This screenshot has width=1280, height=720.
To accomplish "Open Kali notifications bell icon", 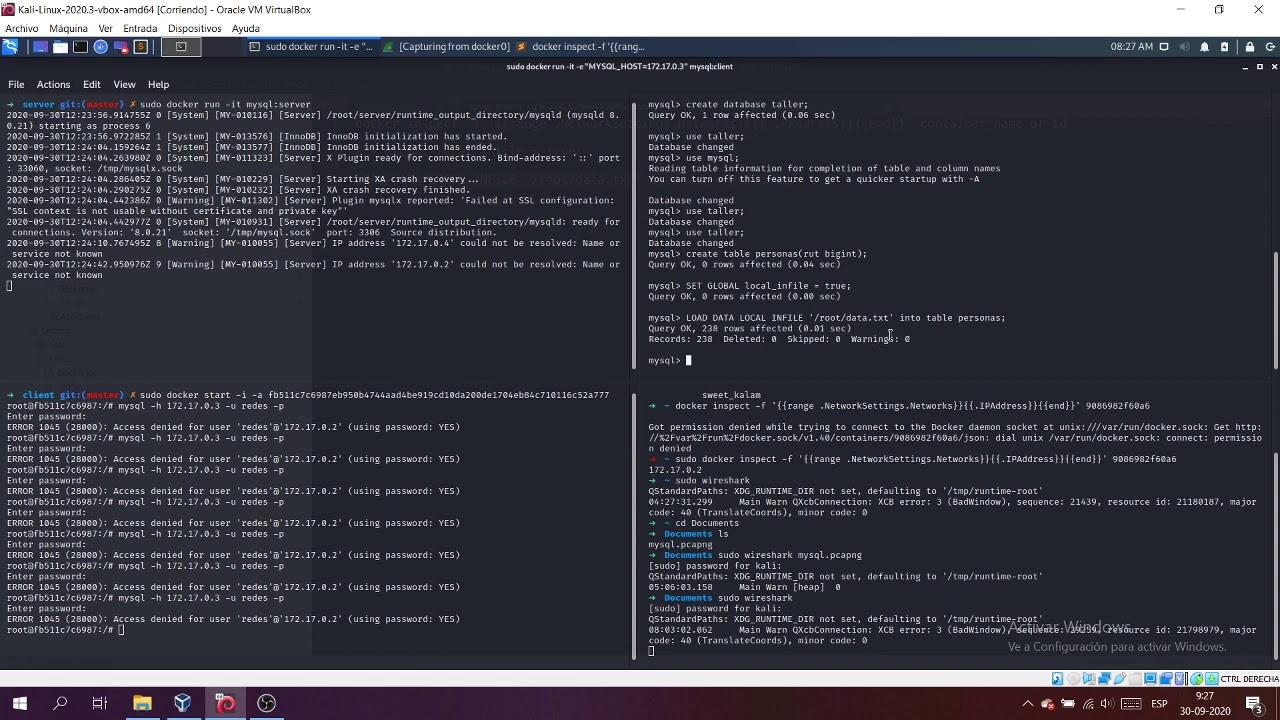I will 1204,47.
